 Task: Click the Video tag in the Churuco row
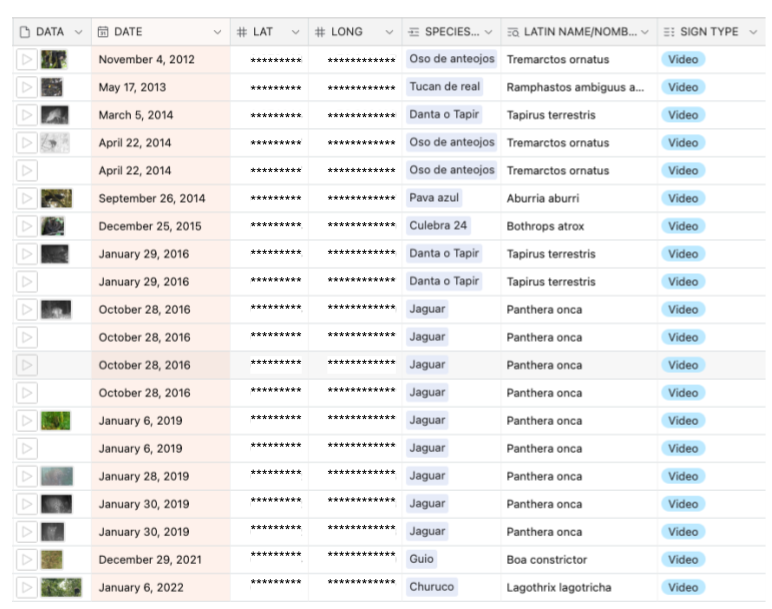[683, 587]
